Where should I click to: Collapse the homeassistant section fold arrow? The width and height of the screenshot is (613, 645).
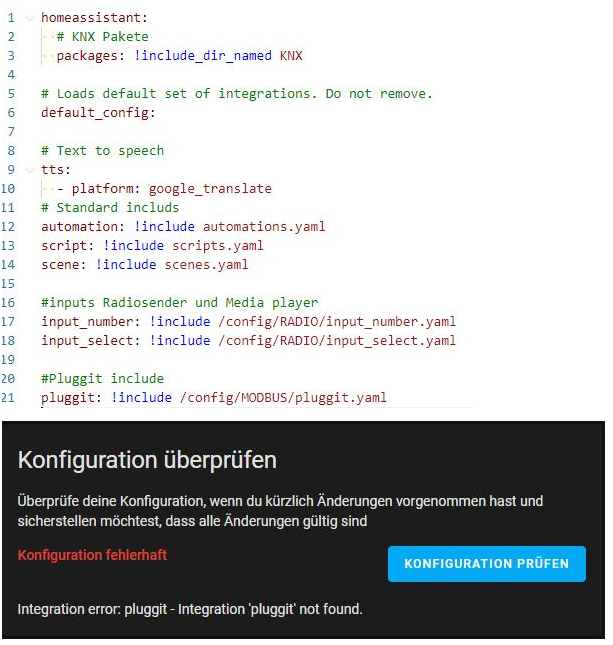coord(30,18)
